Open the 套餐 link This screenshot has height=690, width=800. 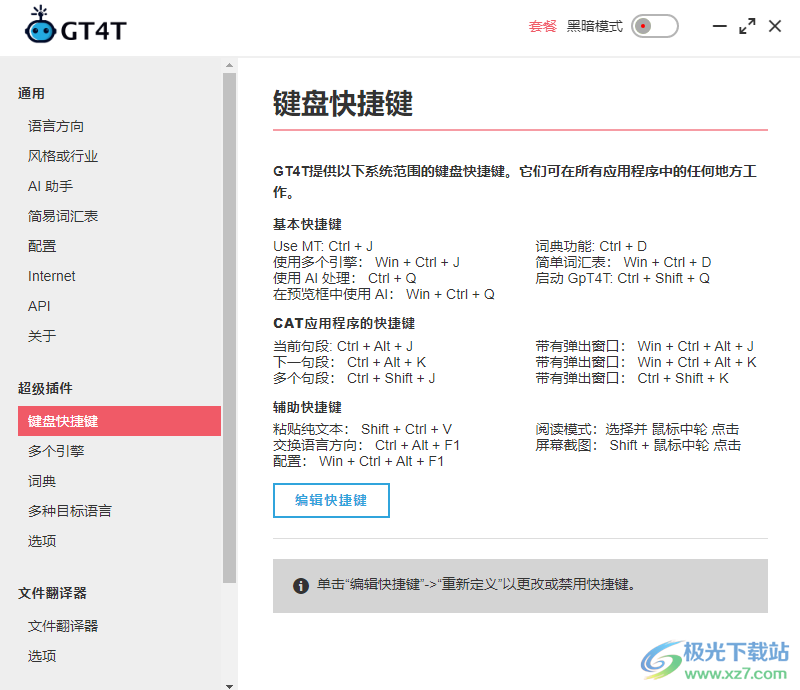pyautogui.click(x=542, y=26)
